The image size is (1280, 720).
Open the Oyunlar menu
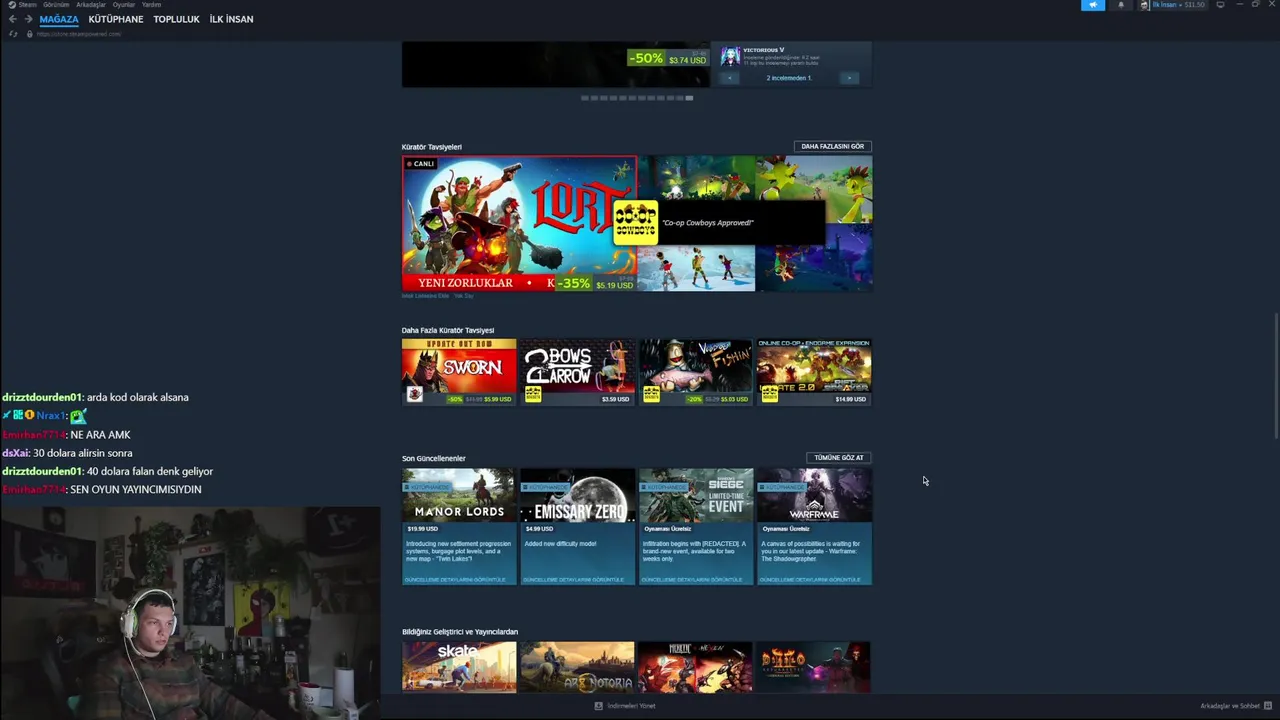coord(124,5)
